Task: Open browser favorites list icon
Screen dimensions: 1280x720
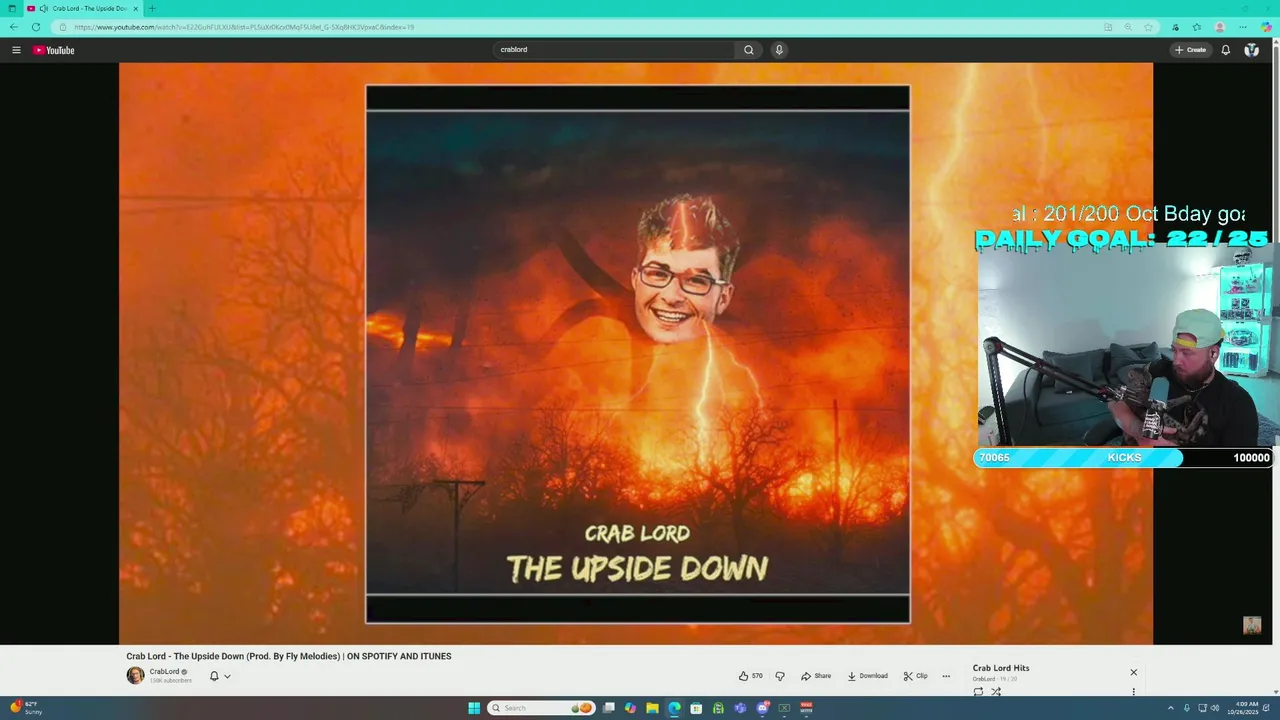Action: pos(1197,27)
